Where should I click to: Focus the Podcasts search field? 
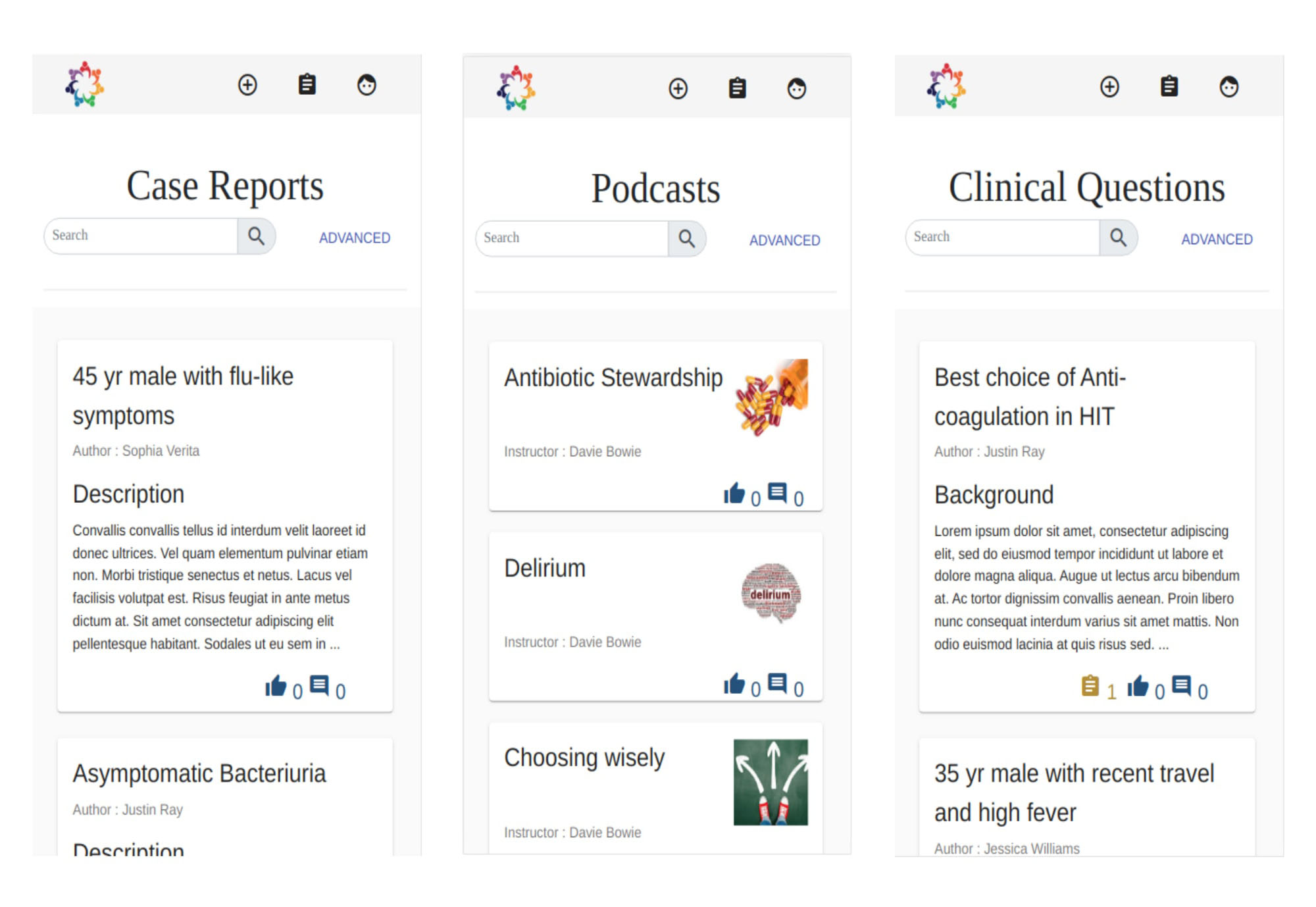click(x=571, y=238)
